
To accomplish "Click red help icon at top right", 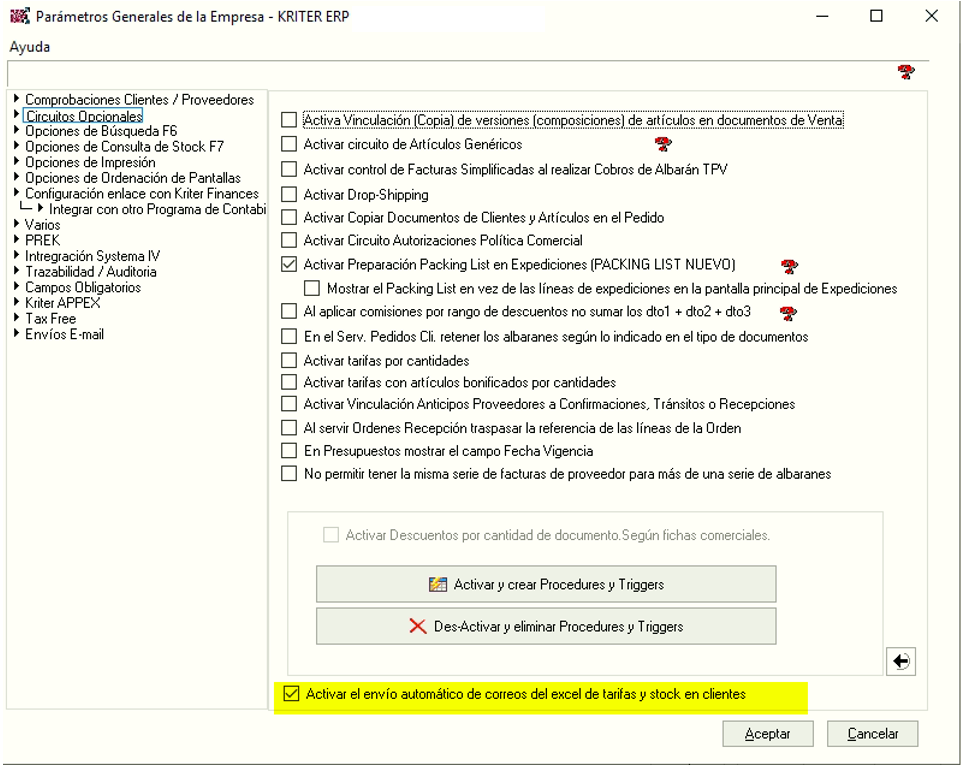I will coord(906,72).
